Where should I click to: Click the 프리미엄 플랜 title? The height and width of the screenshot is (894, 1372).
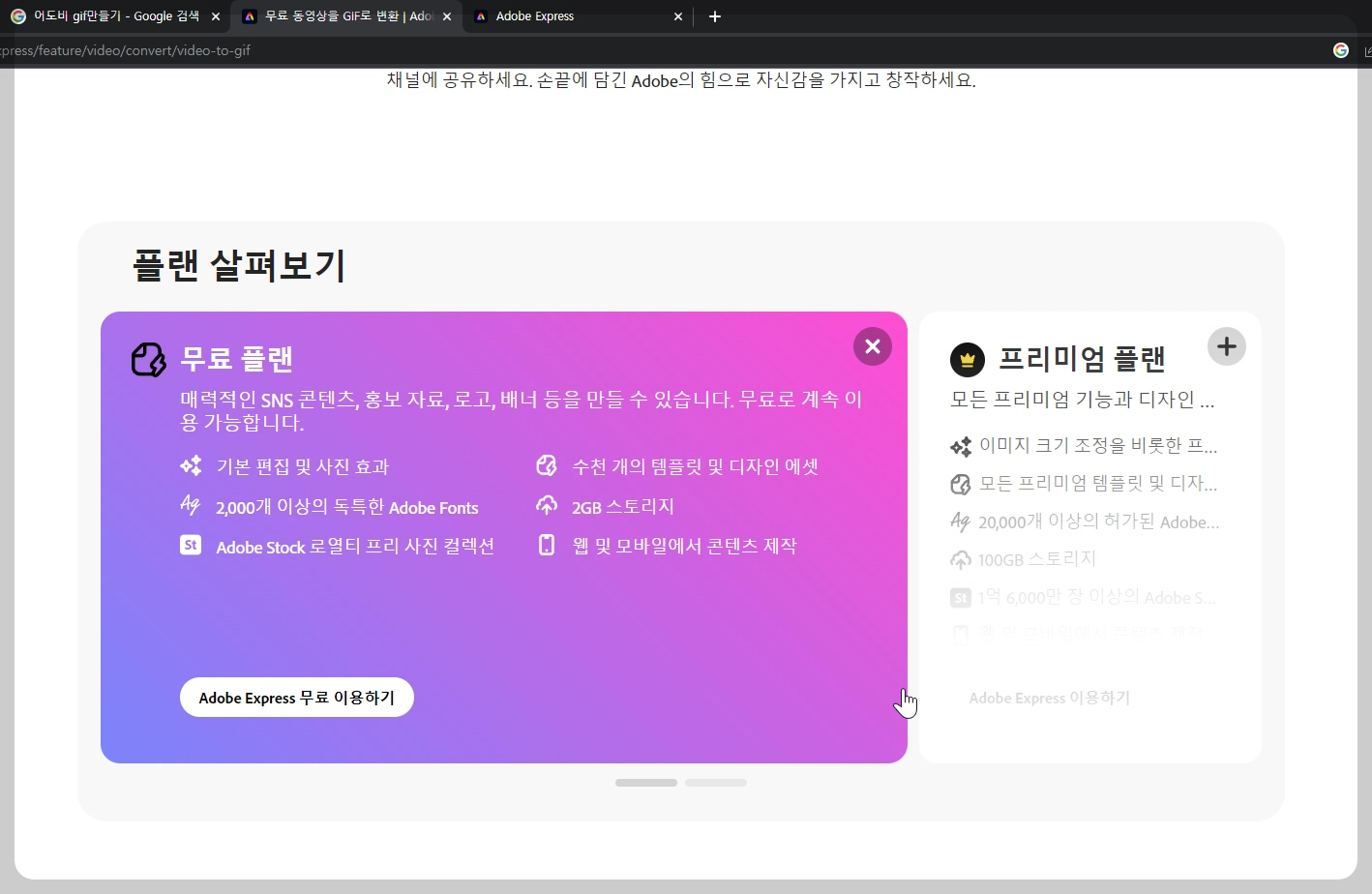tap(1082, 359)
